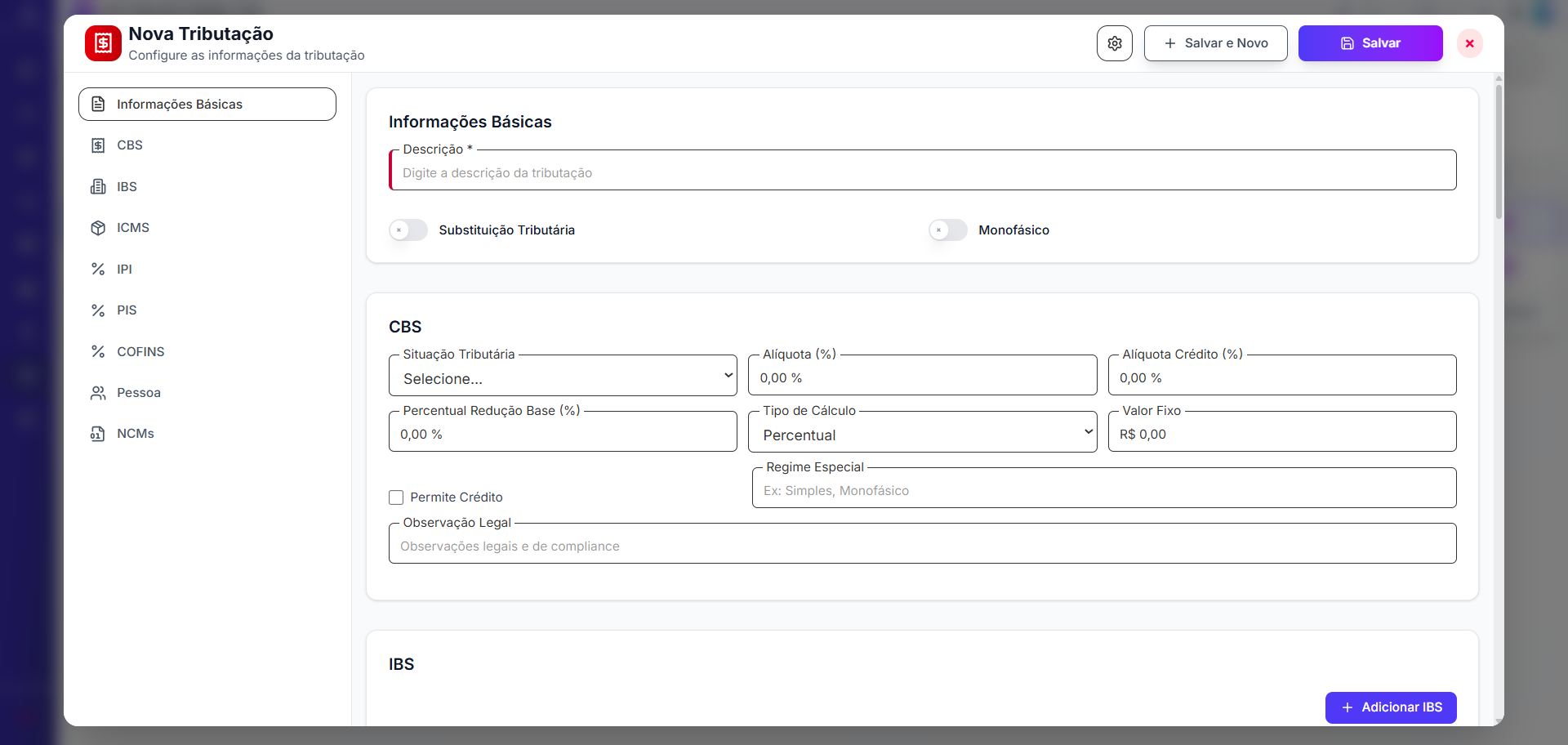The width and height of the screenshot is (1568, 745).
Task: Click the Adicionar IBS button
Action: pyautogui.click(x=1391, y=707)
